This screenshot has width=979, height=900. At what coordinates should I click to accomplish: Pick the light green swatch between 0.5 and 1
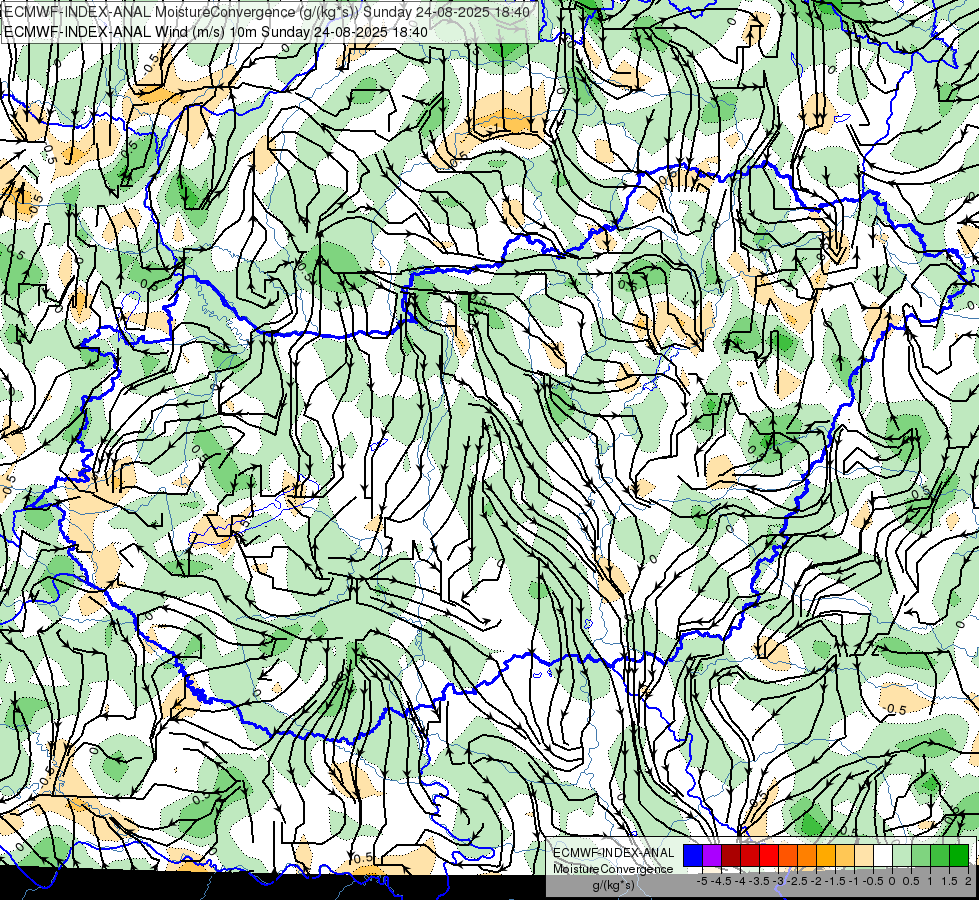(x=921, y=855)
